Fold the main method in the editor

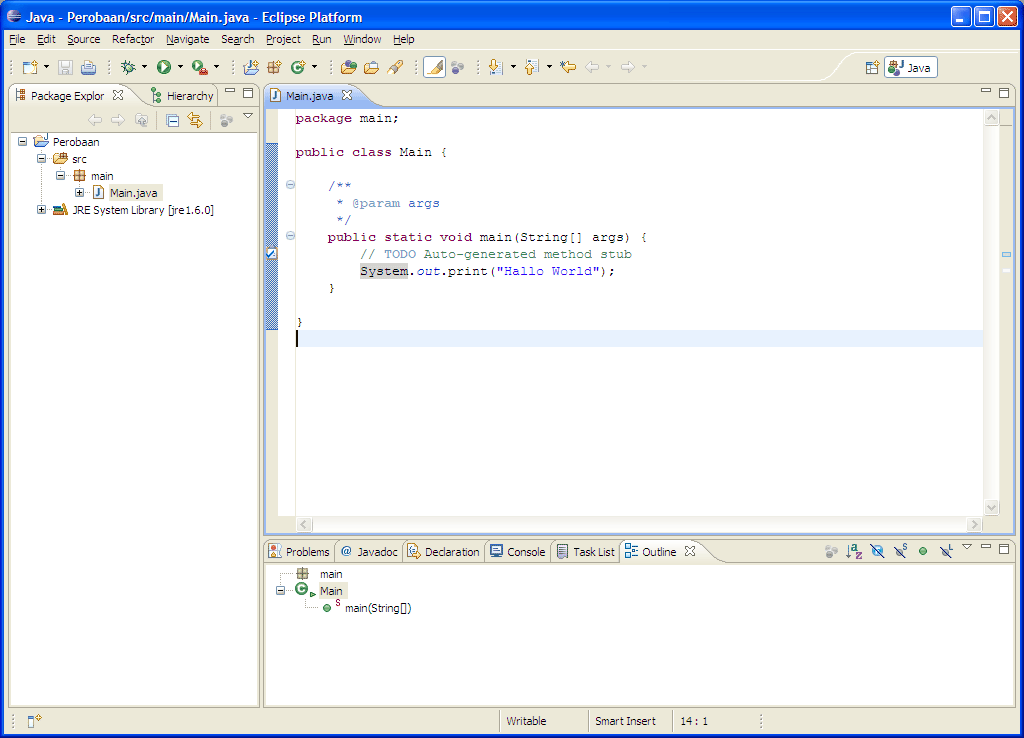tap(291, 236)
